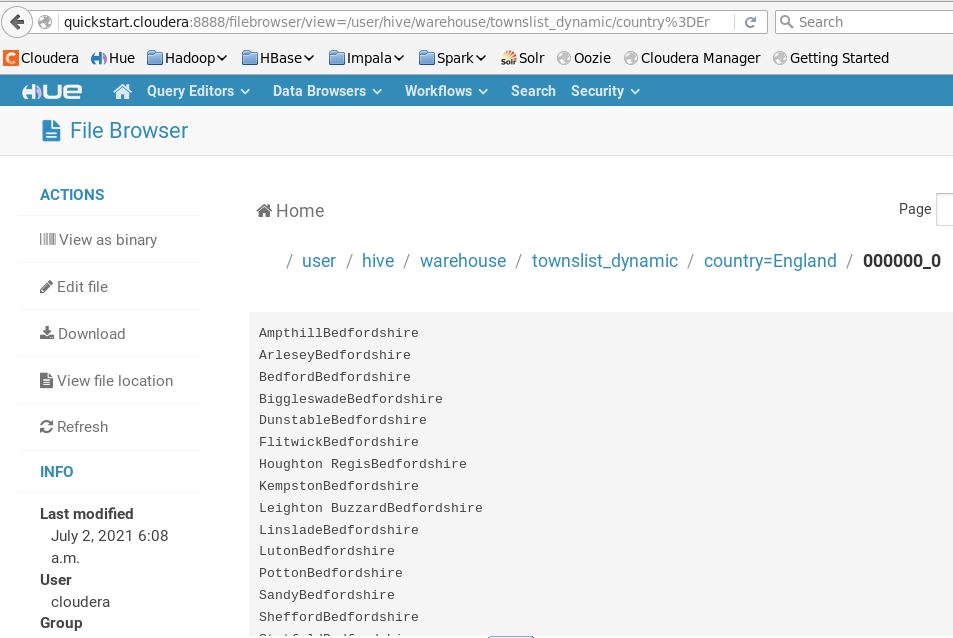The image size is (953, 638).
Task: Click the View file location icon
Action: tap(46, 380)
